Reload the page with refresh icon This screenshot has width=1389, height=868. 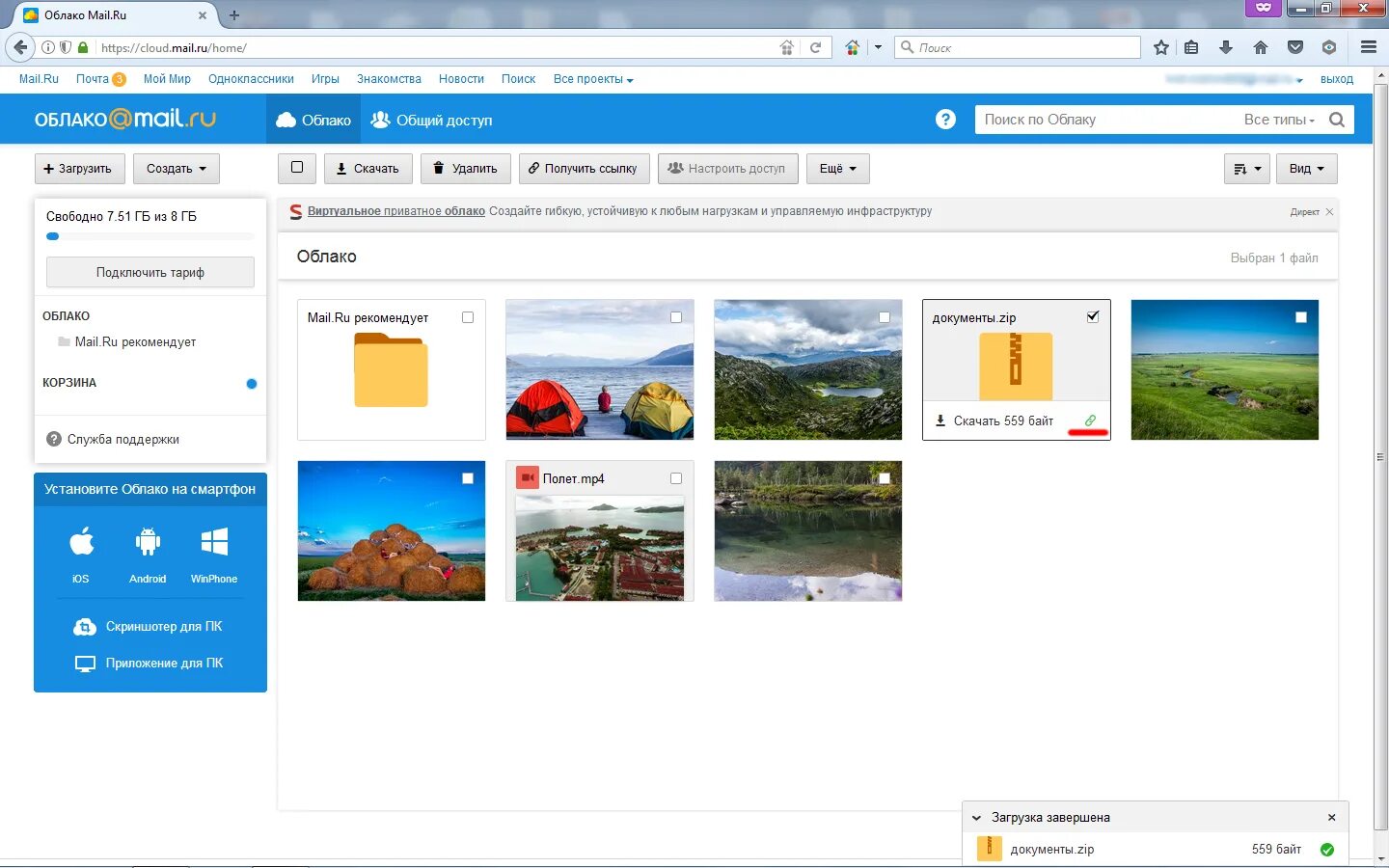click(816, 47)
